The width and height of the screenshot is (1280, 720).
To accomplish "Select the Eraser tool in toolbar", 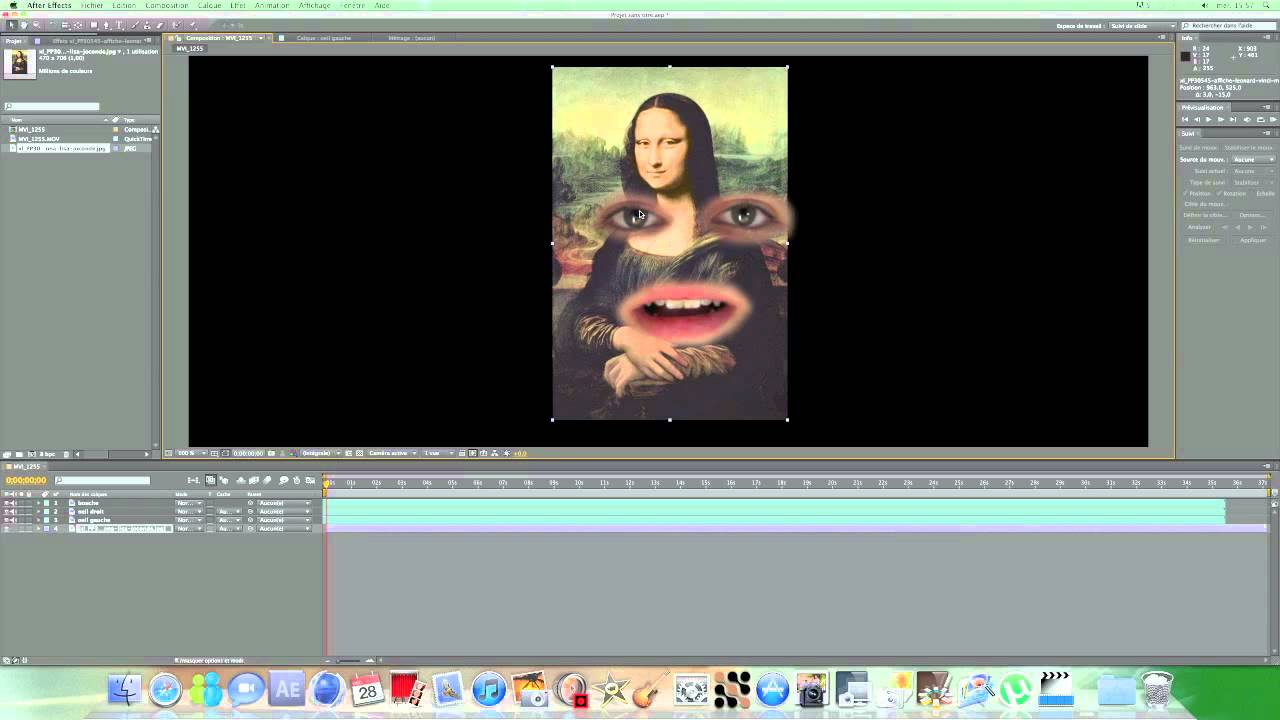I will pos(159,25).
